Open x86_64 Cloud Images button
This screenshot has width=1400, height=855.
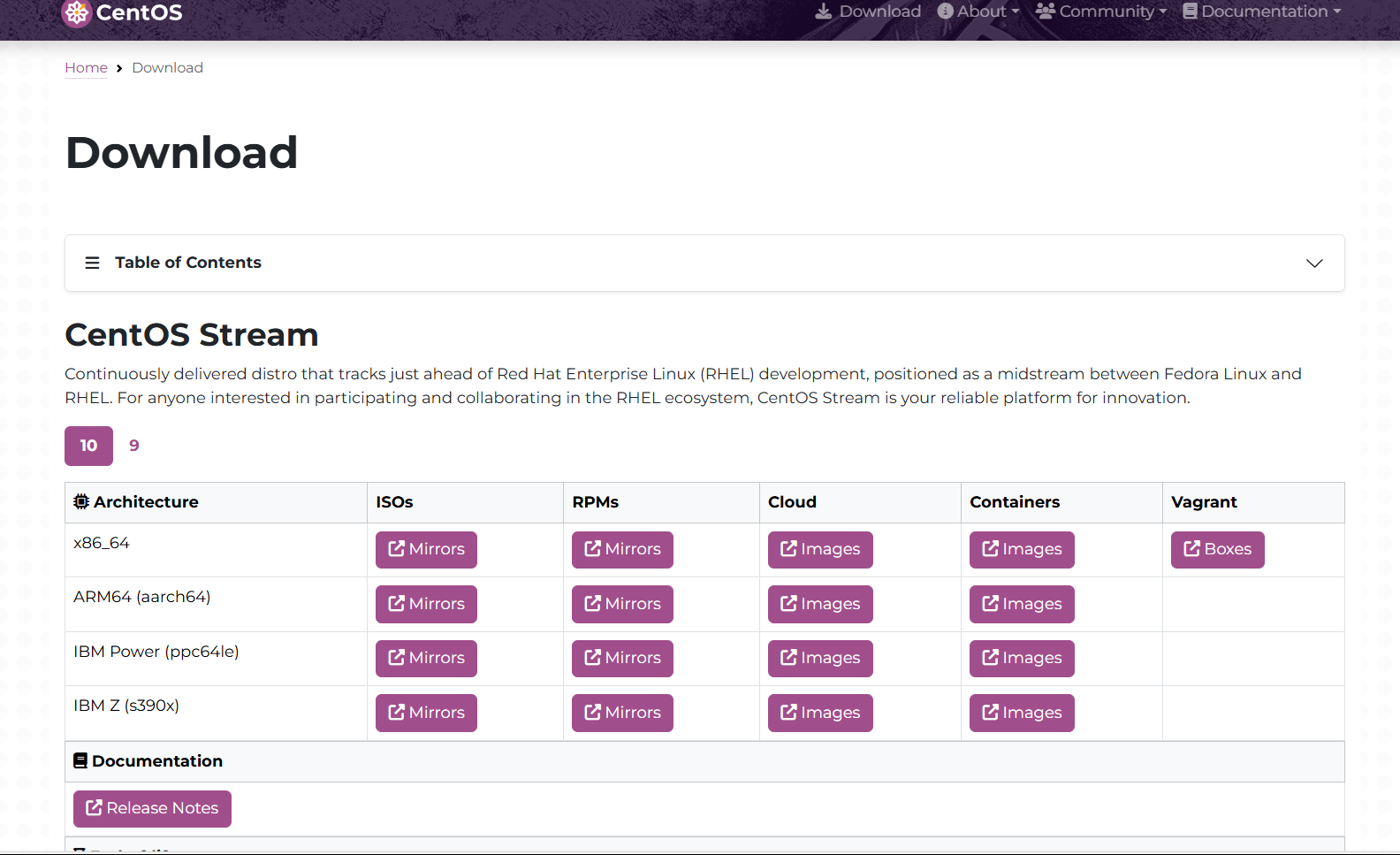coord(820,550)
